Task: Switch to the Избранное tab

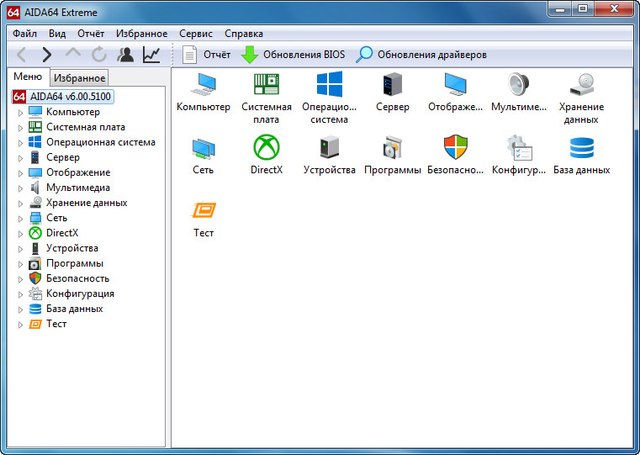Action: click(x=79, y=78)
